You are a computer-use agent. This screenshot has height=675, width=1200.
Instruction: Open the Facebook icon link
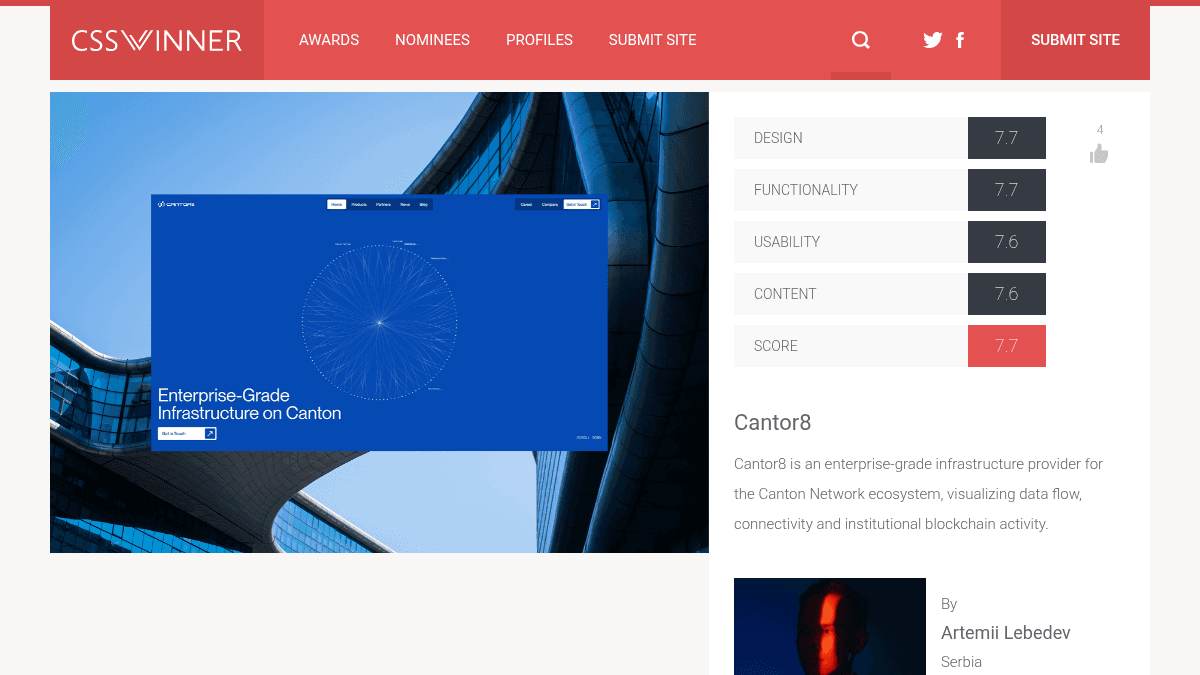[x=960, y=40]
